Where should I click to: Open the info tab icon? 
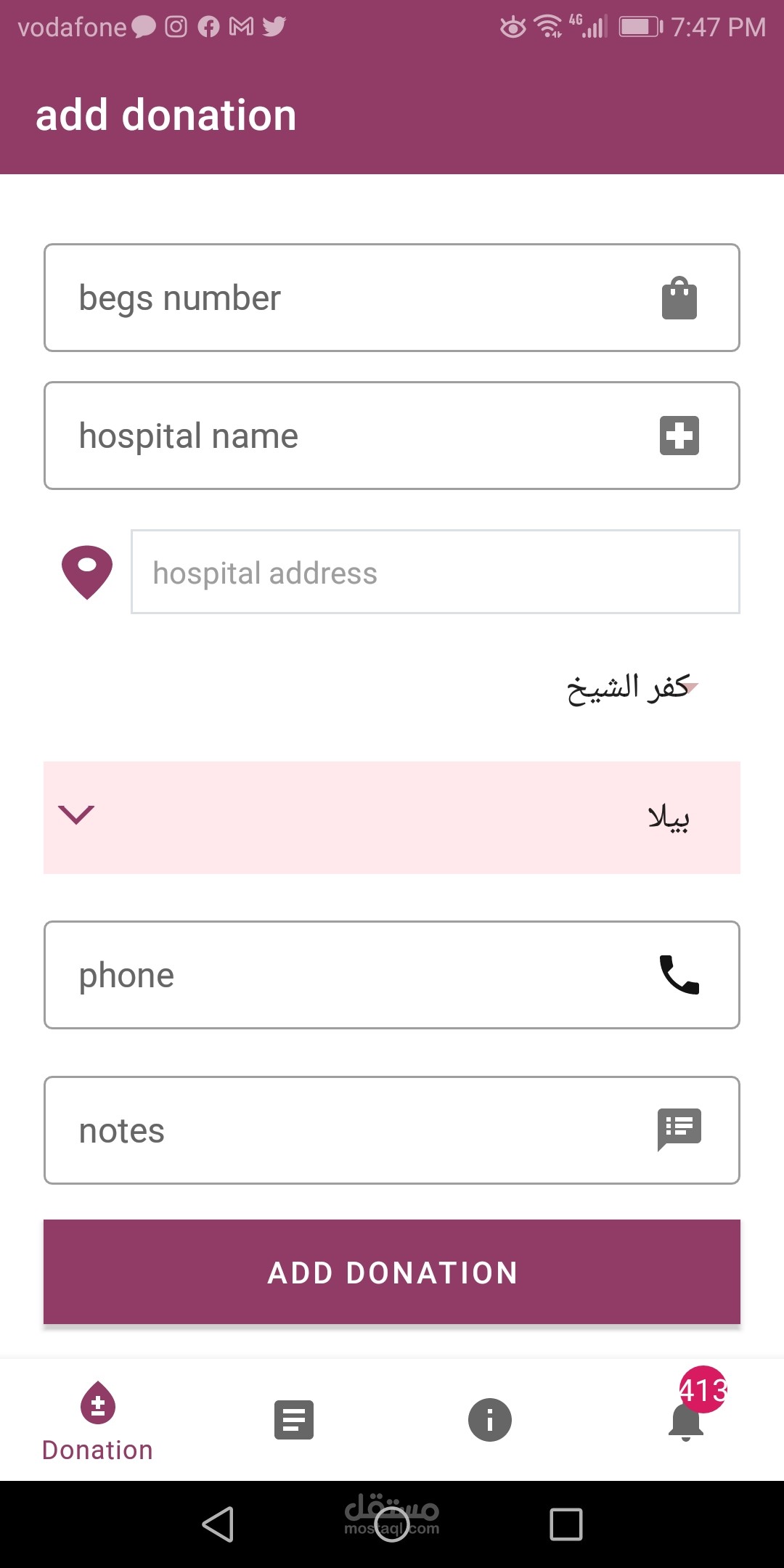tap(490, 1420)
